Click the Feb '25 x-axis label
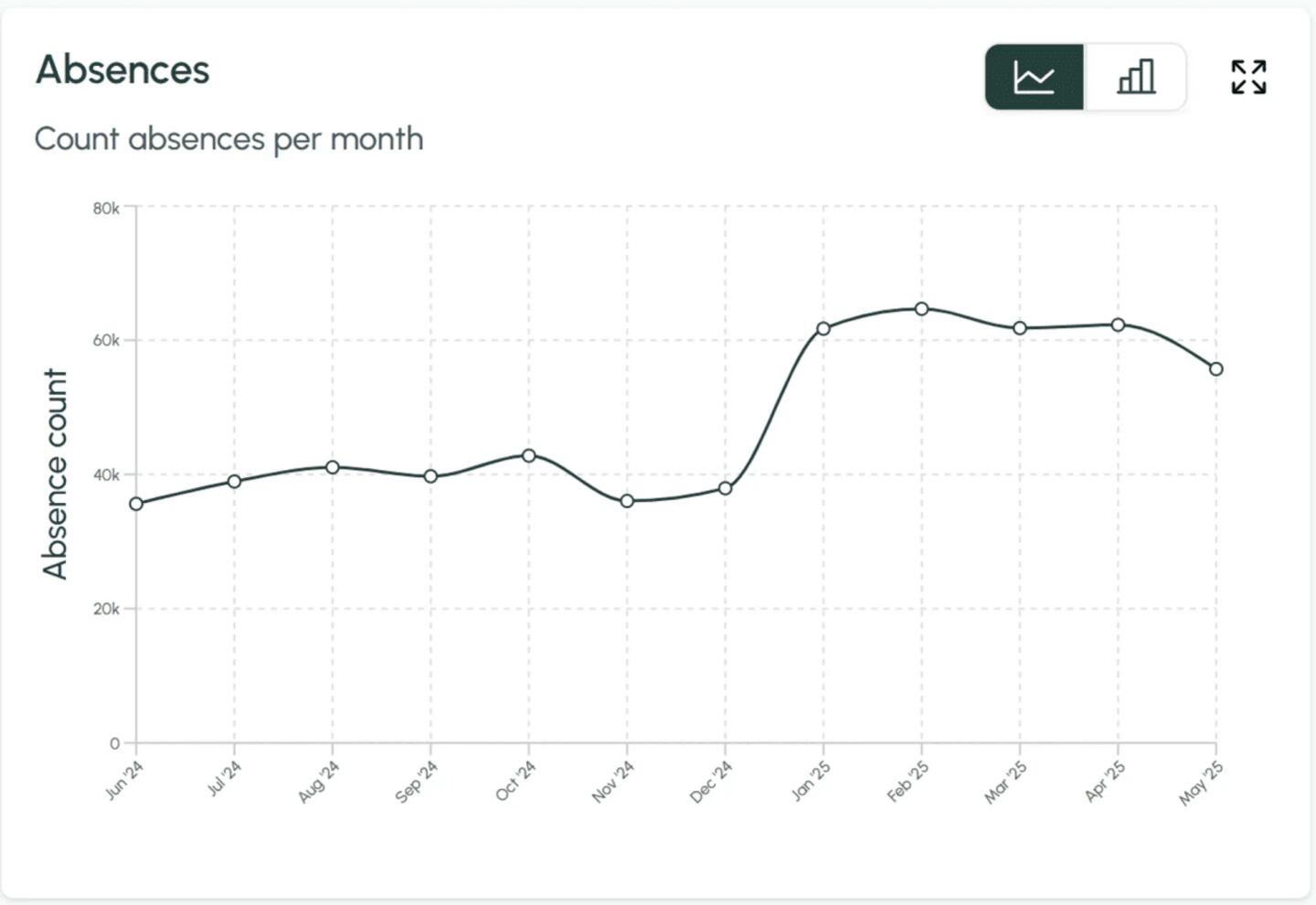 point(908,782)
